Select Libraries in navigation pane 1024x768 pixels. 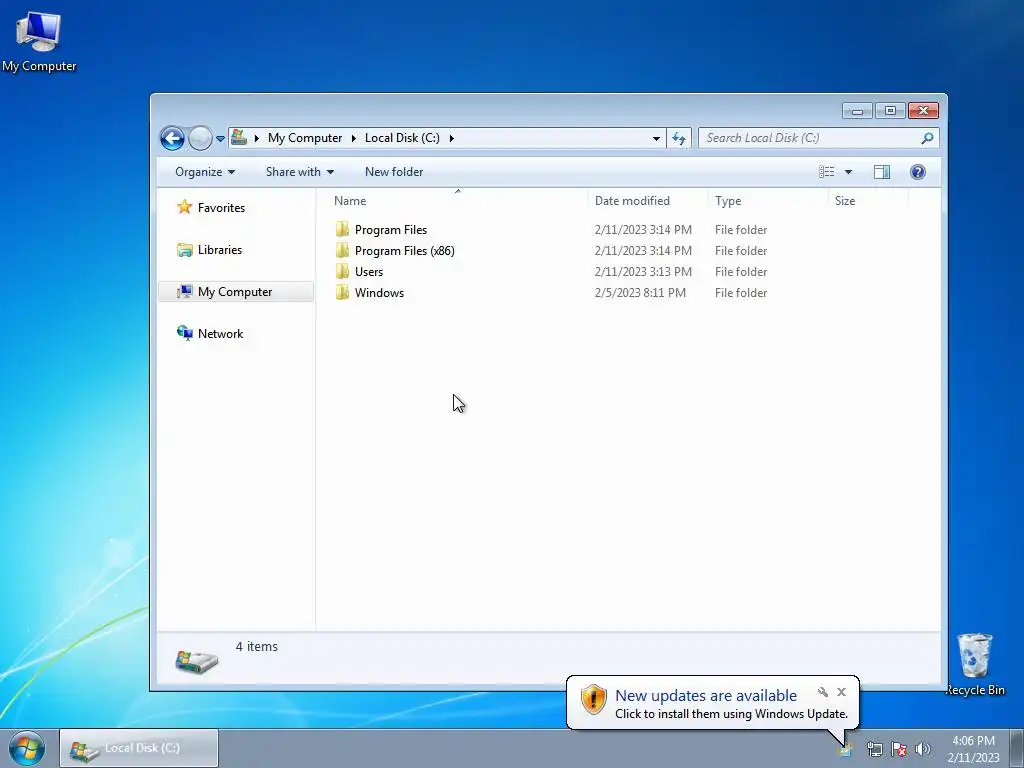pos(219,249)
